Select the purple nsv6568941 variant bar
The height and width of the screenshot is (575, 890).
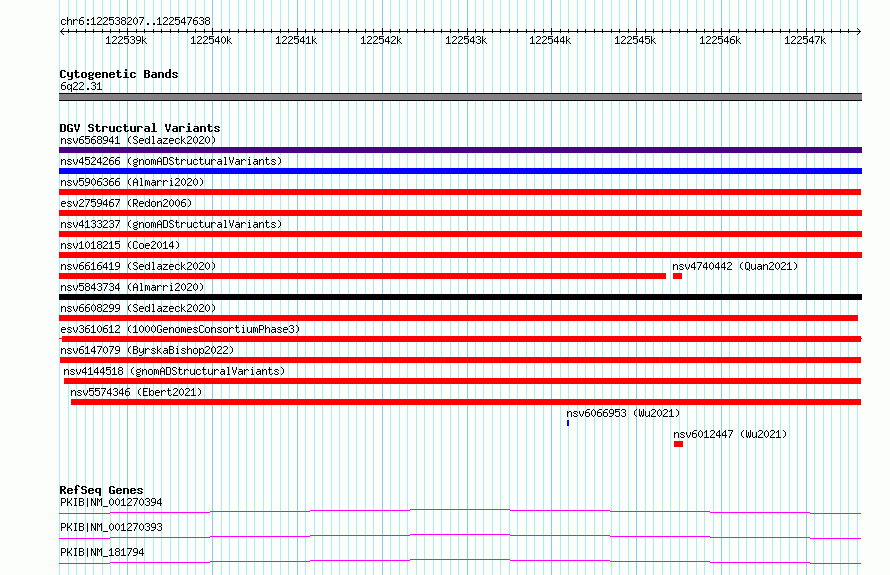[460, 150]
